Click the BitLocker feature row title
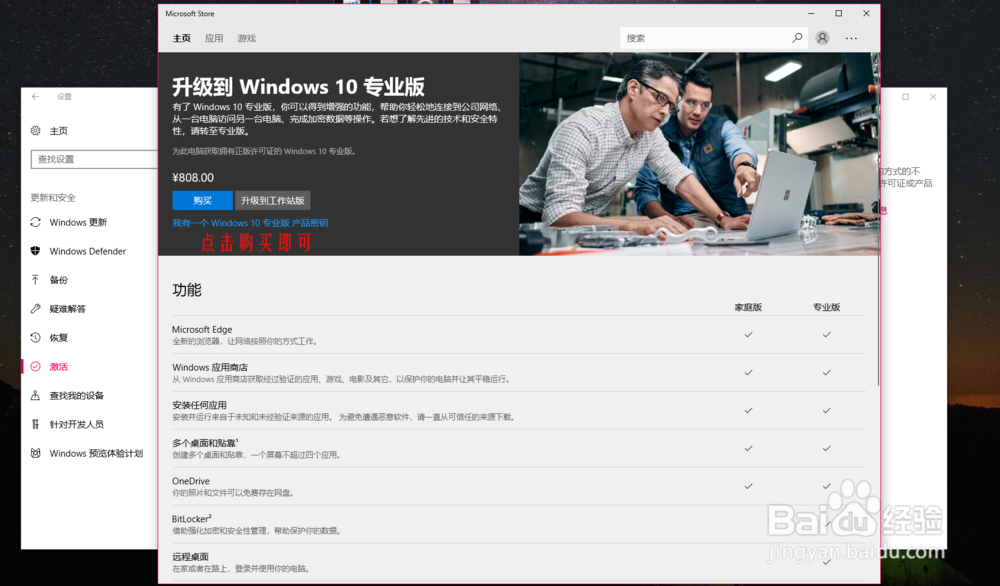This screenshot has height=586, width=1000. click(191, 518)
